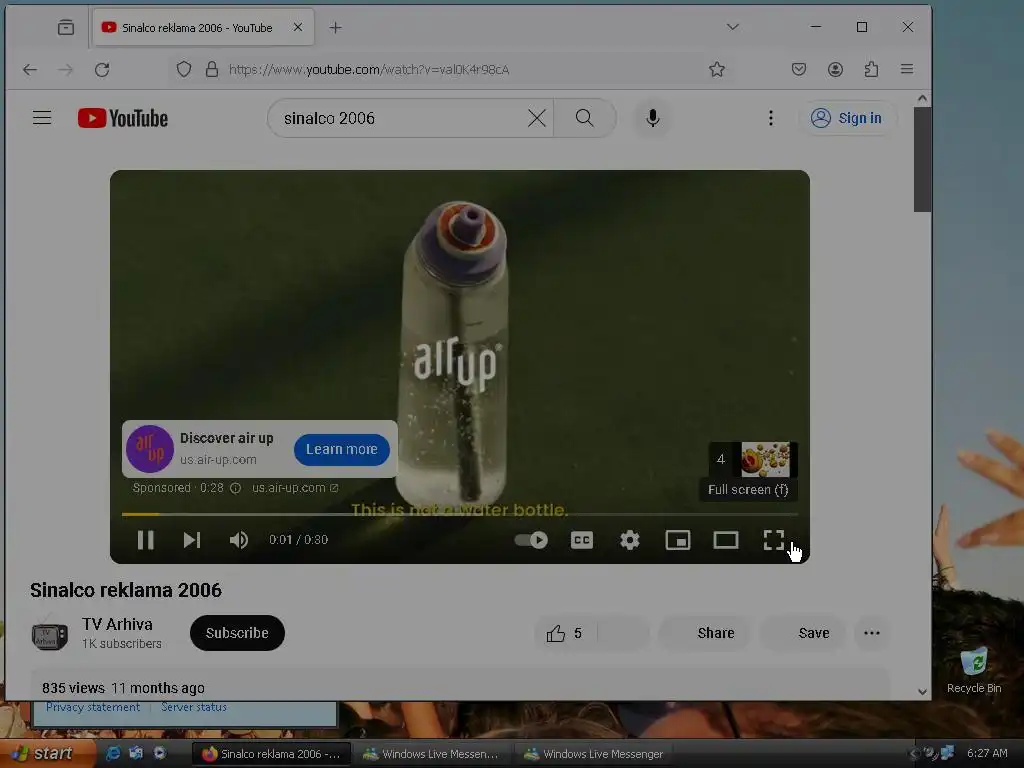
Task: Save the video to a playlist
Action: pos(803,633)
